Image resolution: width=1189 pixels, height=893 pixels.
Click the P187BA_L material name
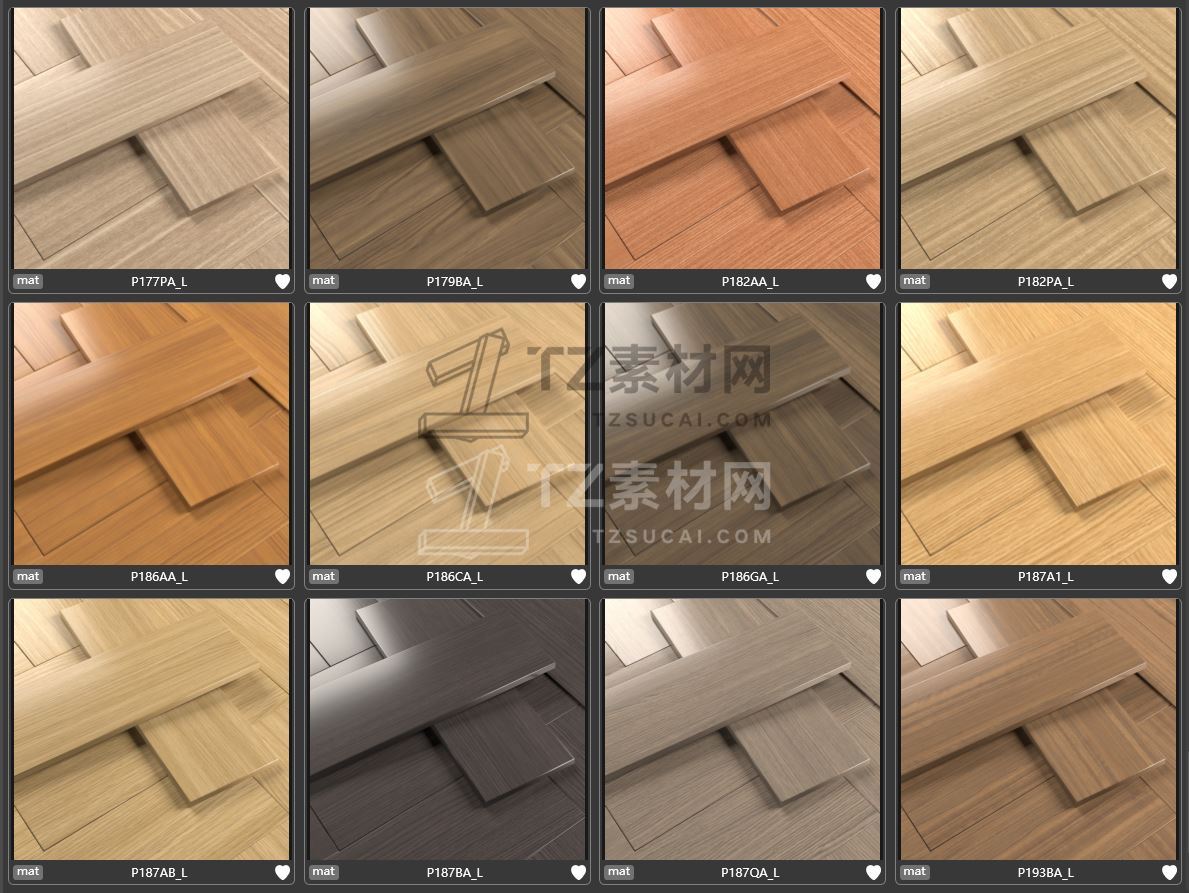click(455, 873)
